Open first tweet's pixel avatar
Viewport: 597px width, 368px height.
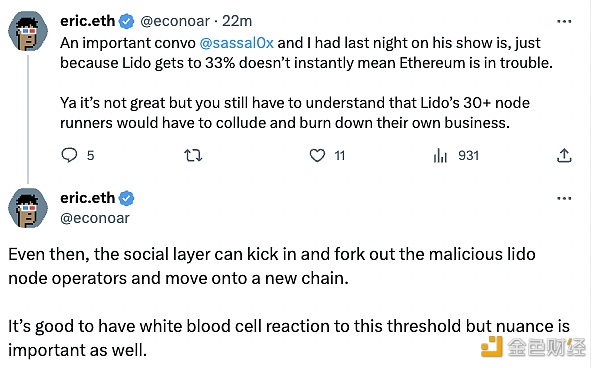click(x=28, y=31)
